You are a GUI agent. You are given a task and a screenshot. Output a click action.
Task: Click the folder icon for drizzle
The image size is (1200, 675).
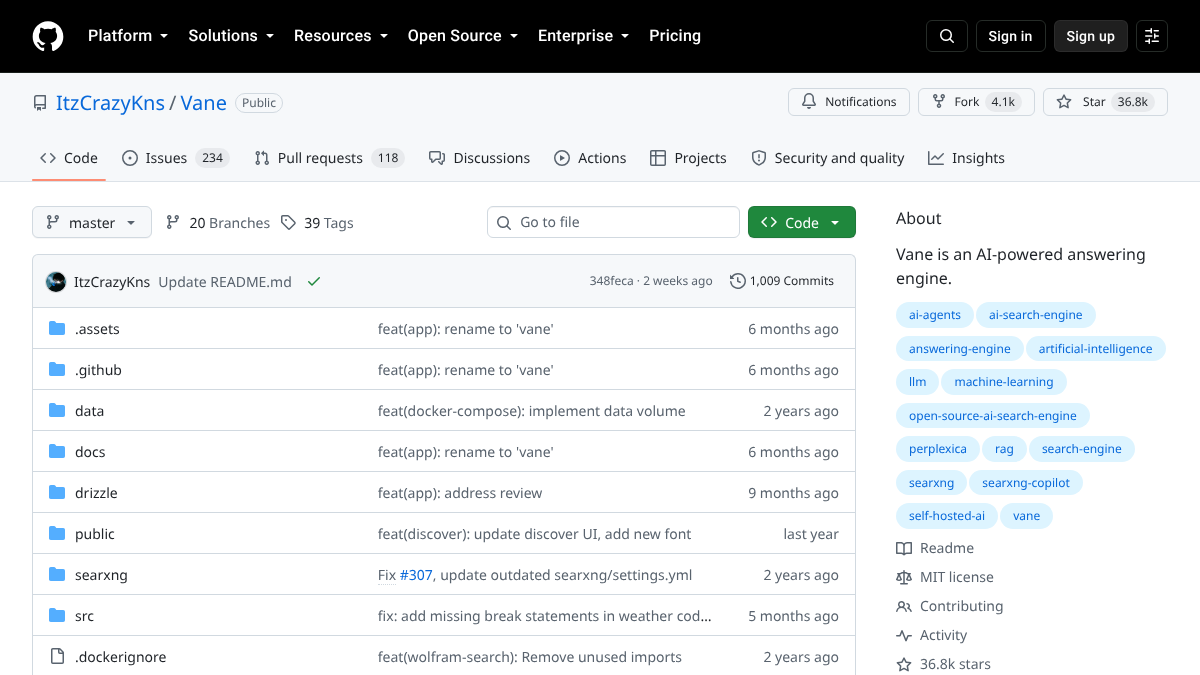click(x=57, y=493)
